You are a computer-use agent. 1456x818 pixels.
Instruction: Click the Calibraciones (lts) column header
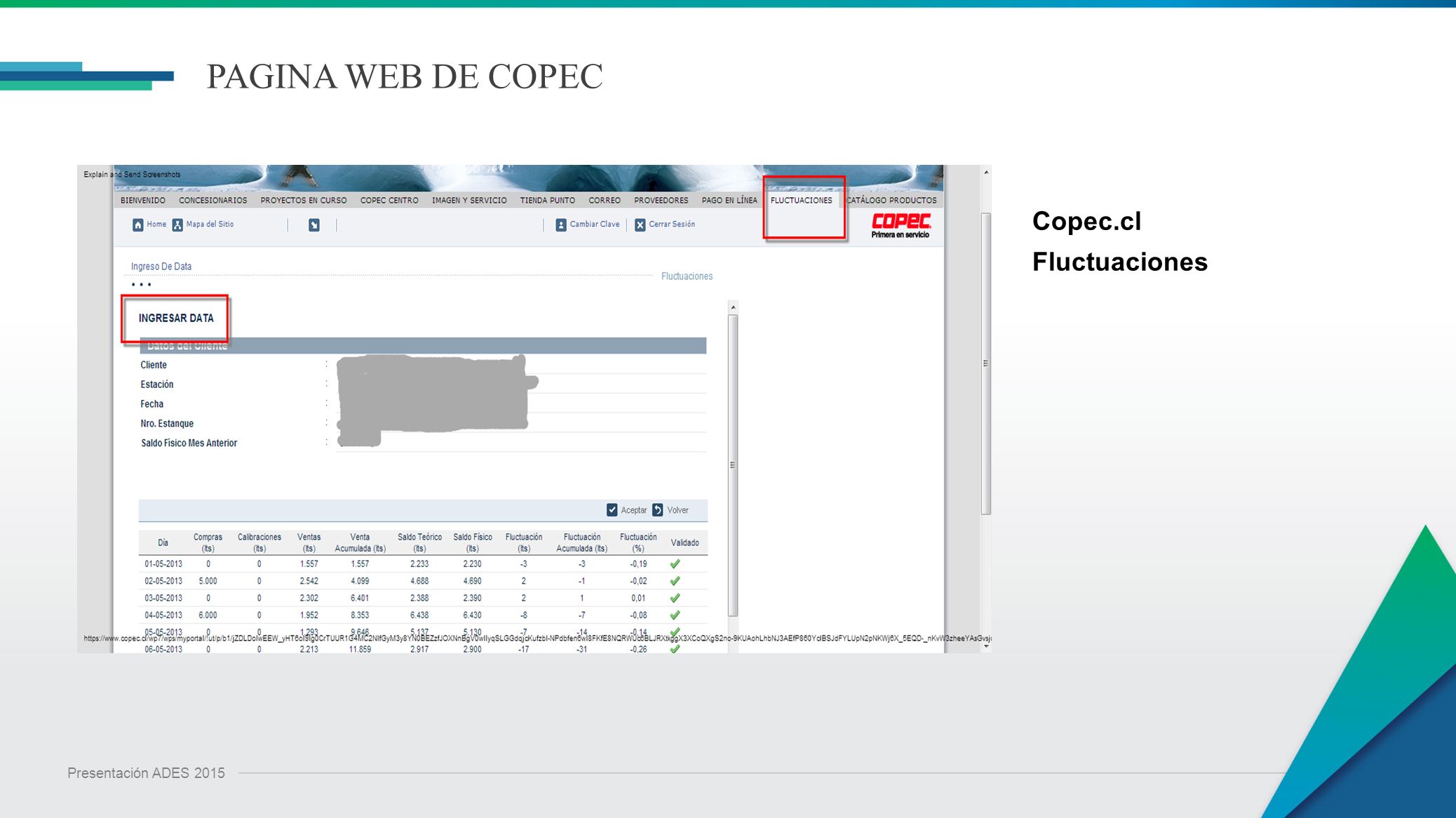[259, 543]
